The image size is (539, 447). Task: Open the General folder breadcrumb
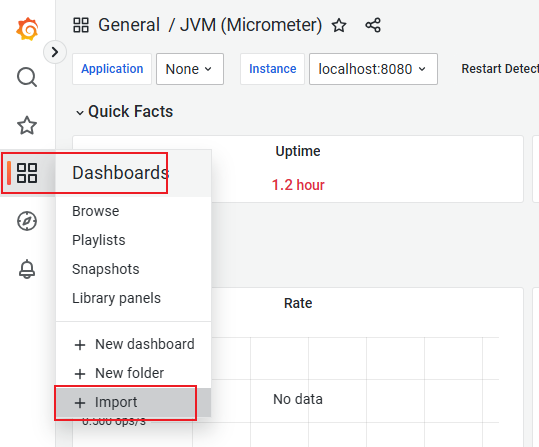(x=129, y=25)
